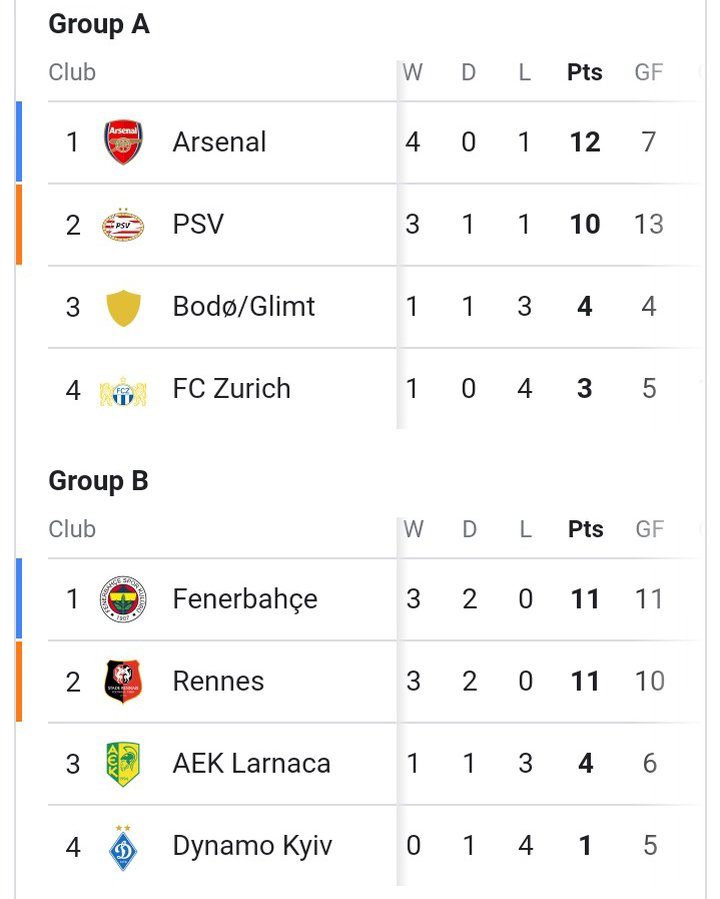Click the FC Zurich crest
This screenshot has height=899, width=720.
(x=123, y=391)
